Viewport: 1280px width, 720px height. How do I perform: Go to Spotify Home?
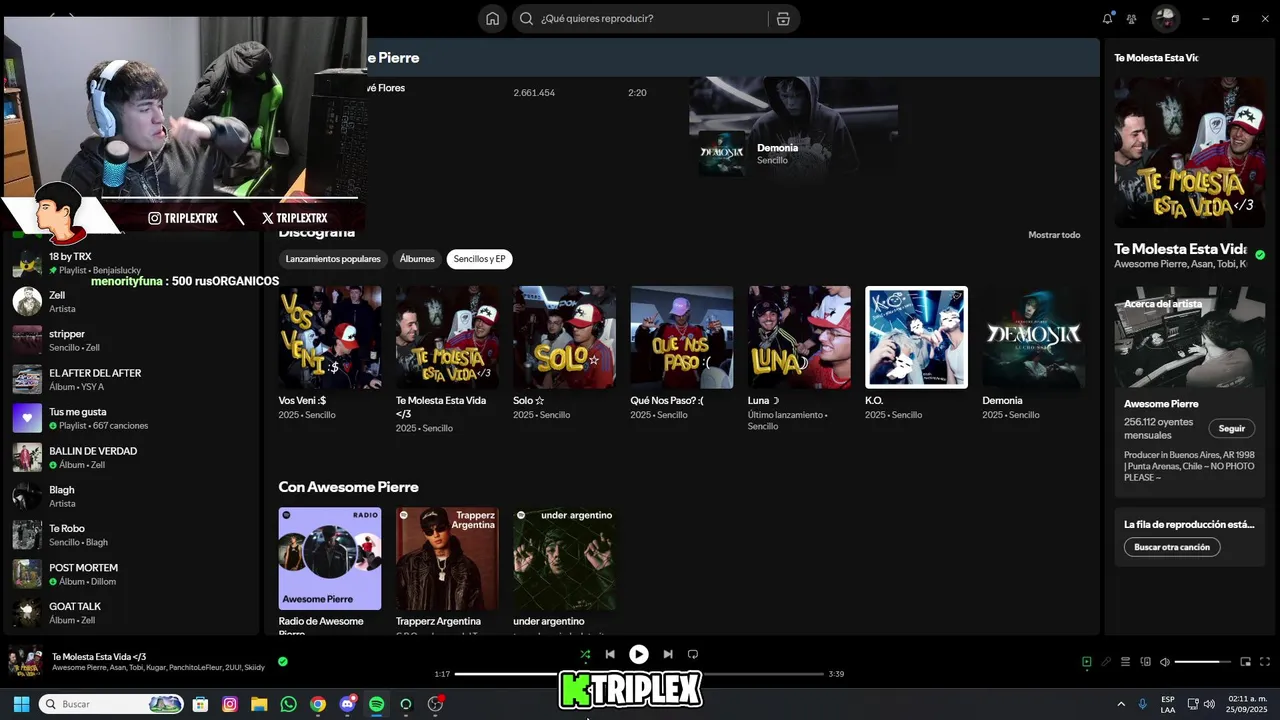pos(492,18)
